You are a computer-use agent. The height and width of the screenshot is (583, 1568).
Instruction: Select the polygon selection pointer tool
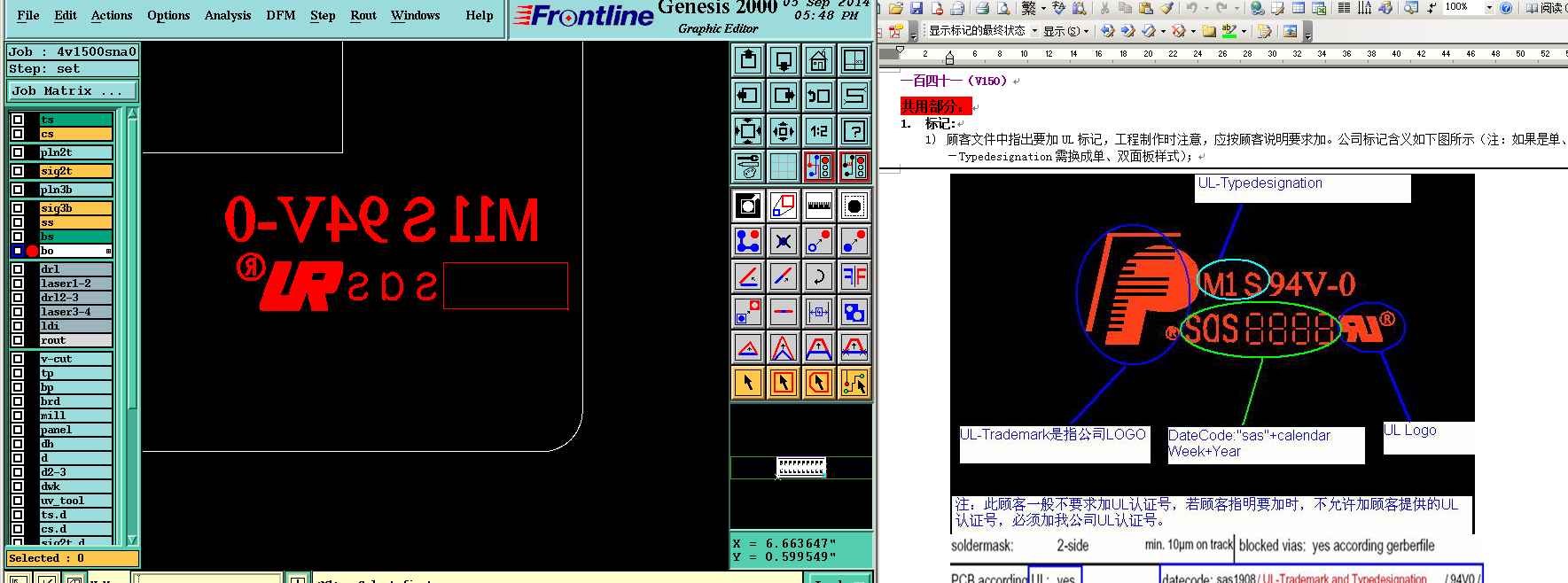(x=819, y=383)
